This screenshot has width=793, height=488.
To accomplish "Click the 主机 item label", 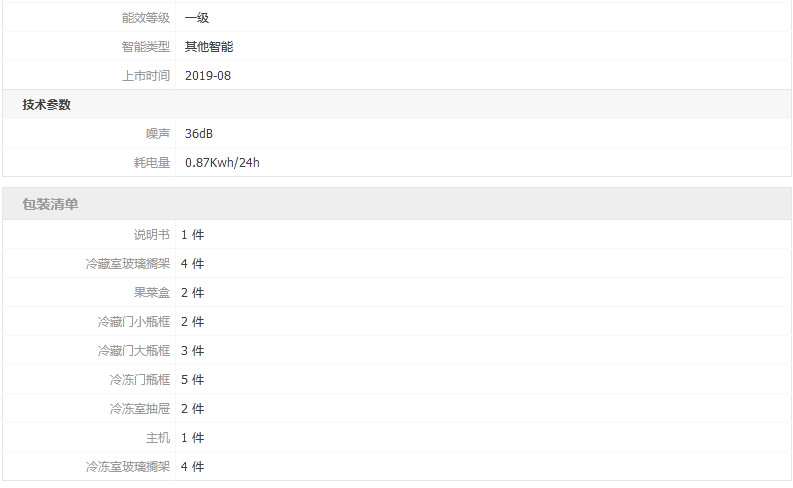I will pyautogui.click(x=158, y=438).
